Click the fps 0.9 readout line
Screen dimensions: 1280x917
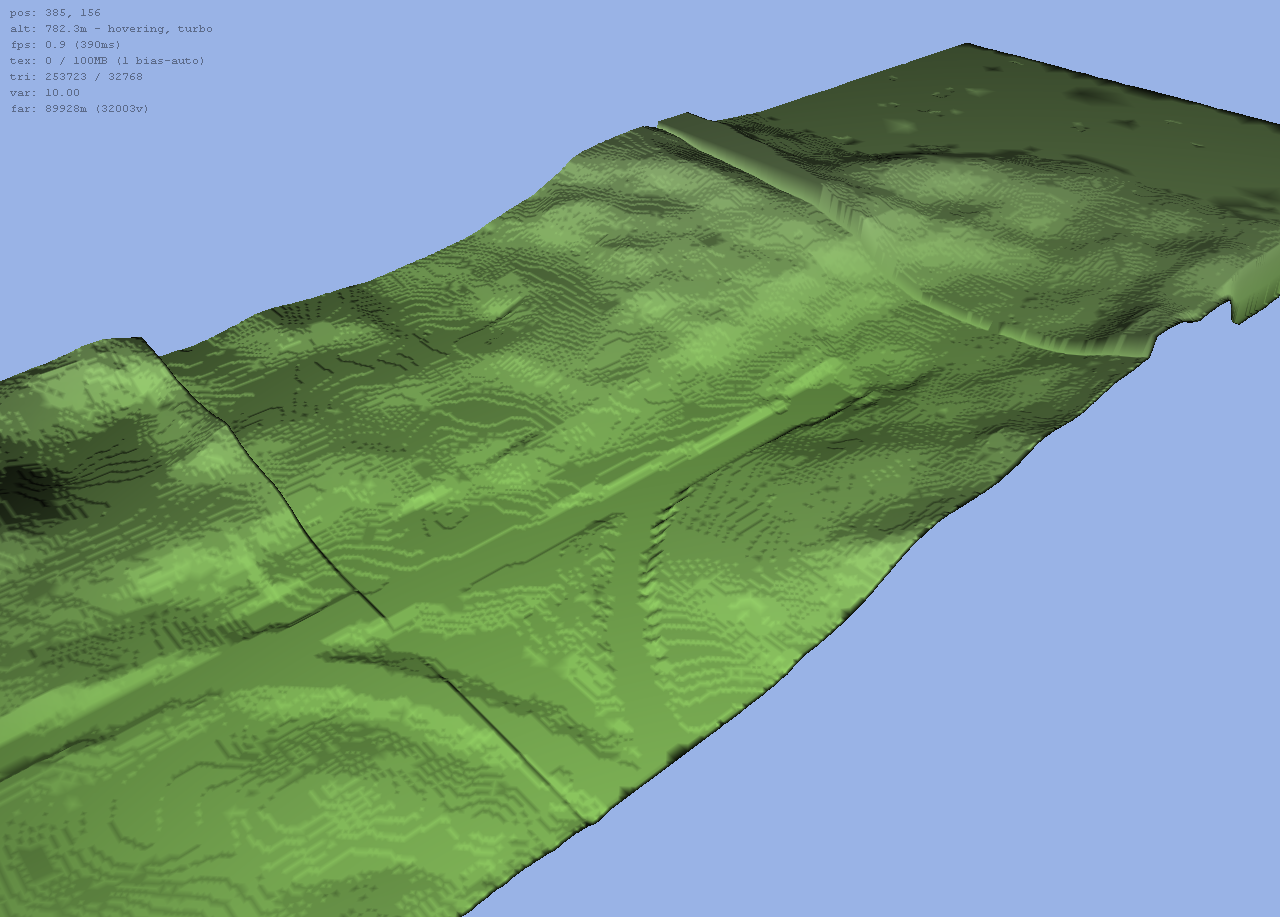[x=65, y=45]
